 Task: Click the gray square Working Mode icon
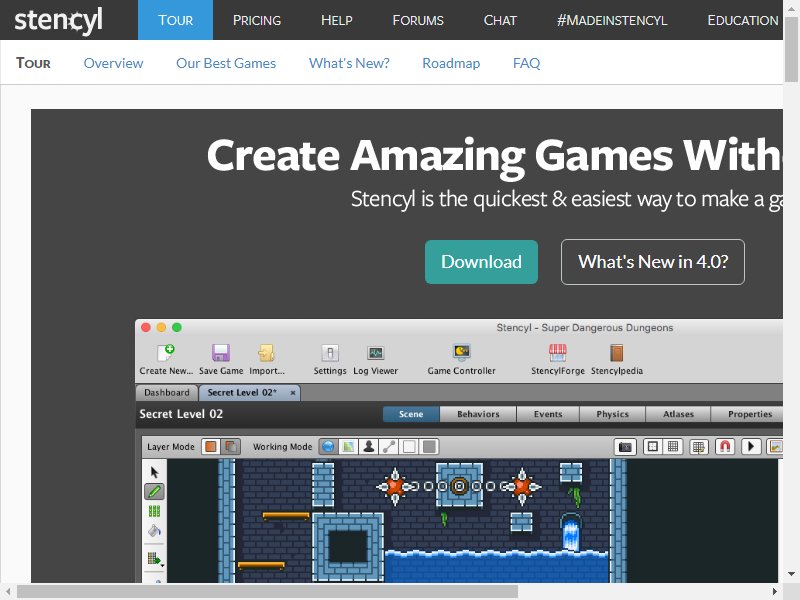430,447
